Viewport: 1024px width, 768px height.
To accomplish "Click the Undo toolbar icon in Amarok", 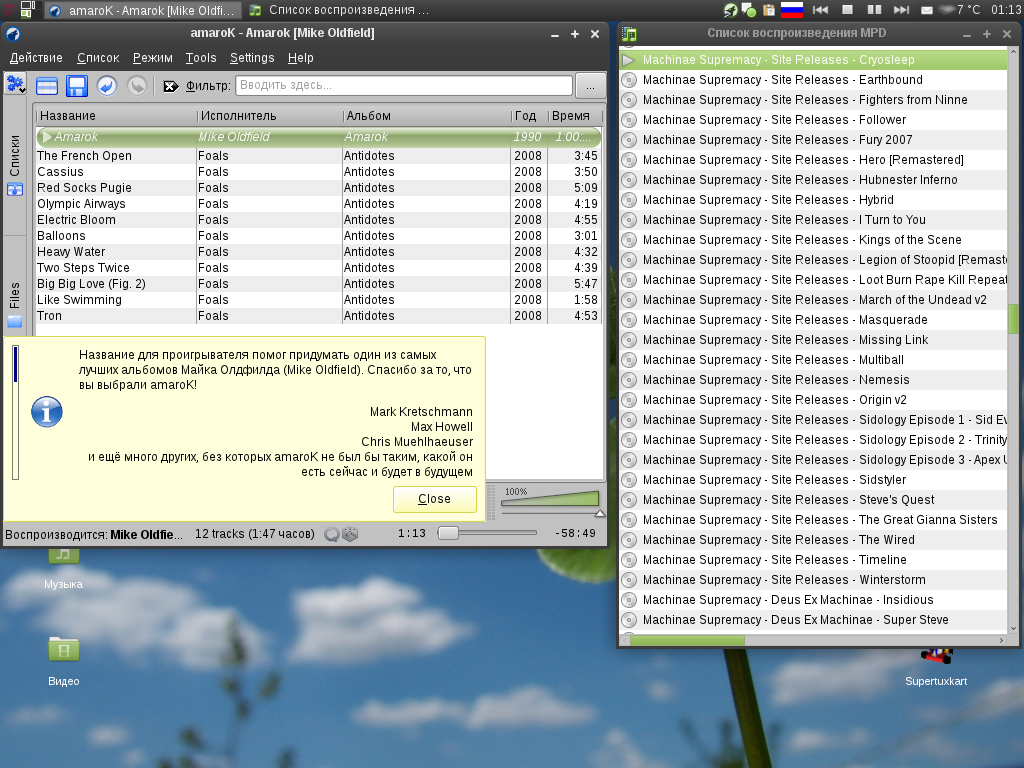I will 107,86.
